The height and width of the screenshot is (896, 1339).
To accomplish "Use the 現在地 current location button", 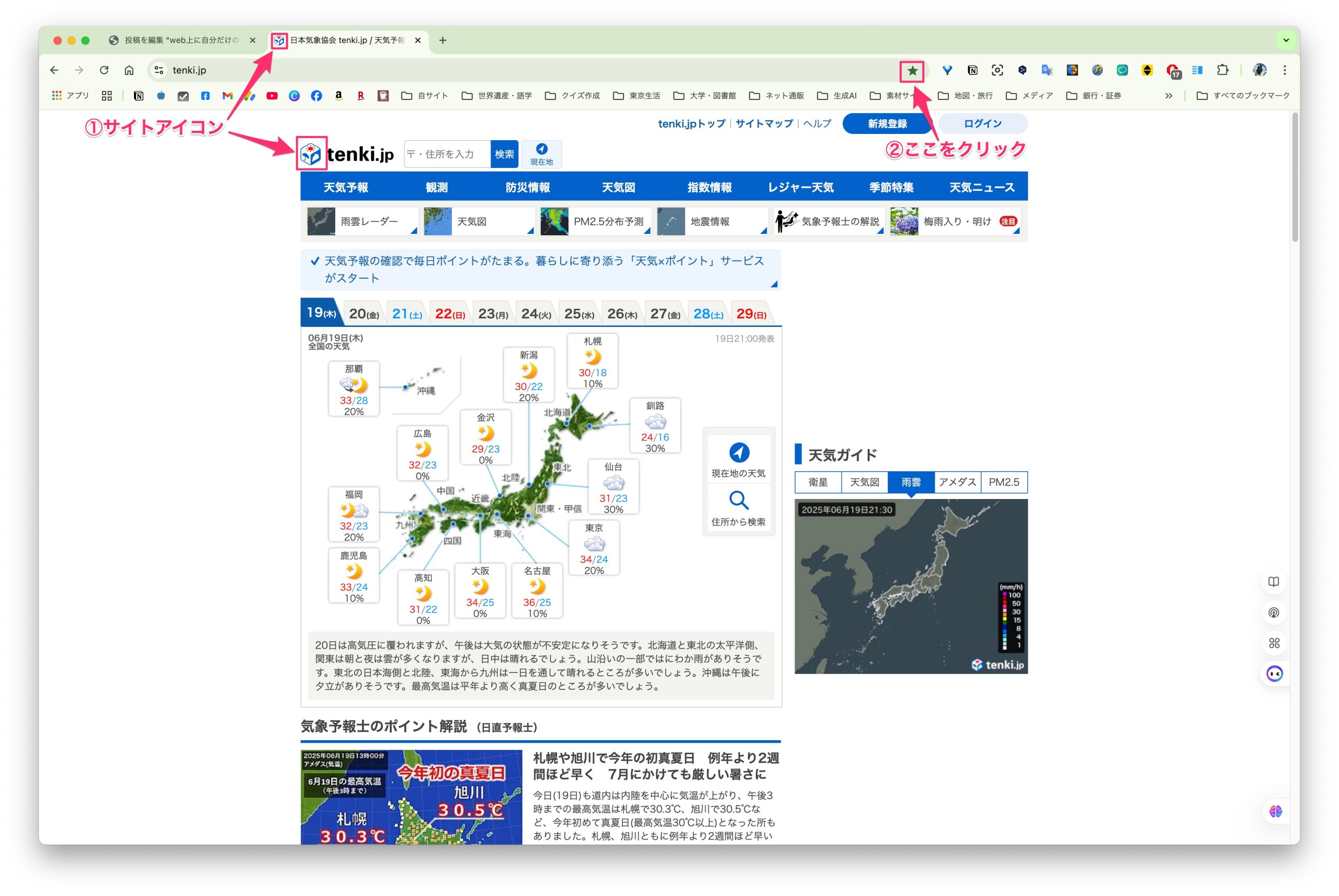I will point(541,154).
